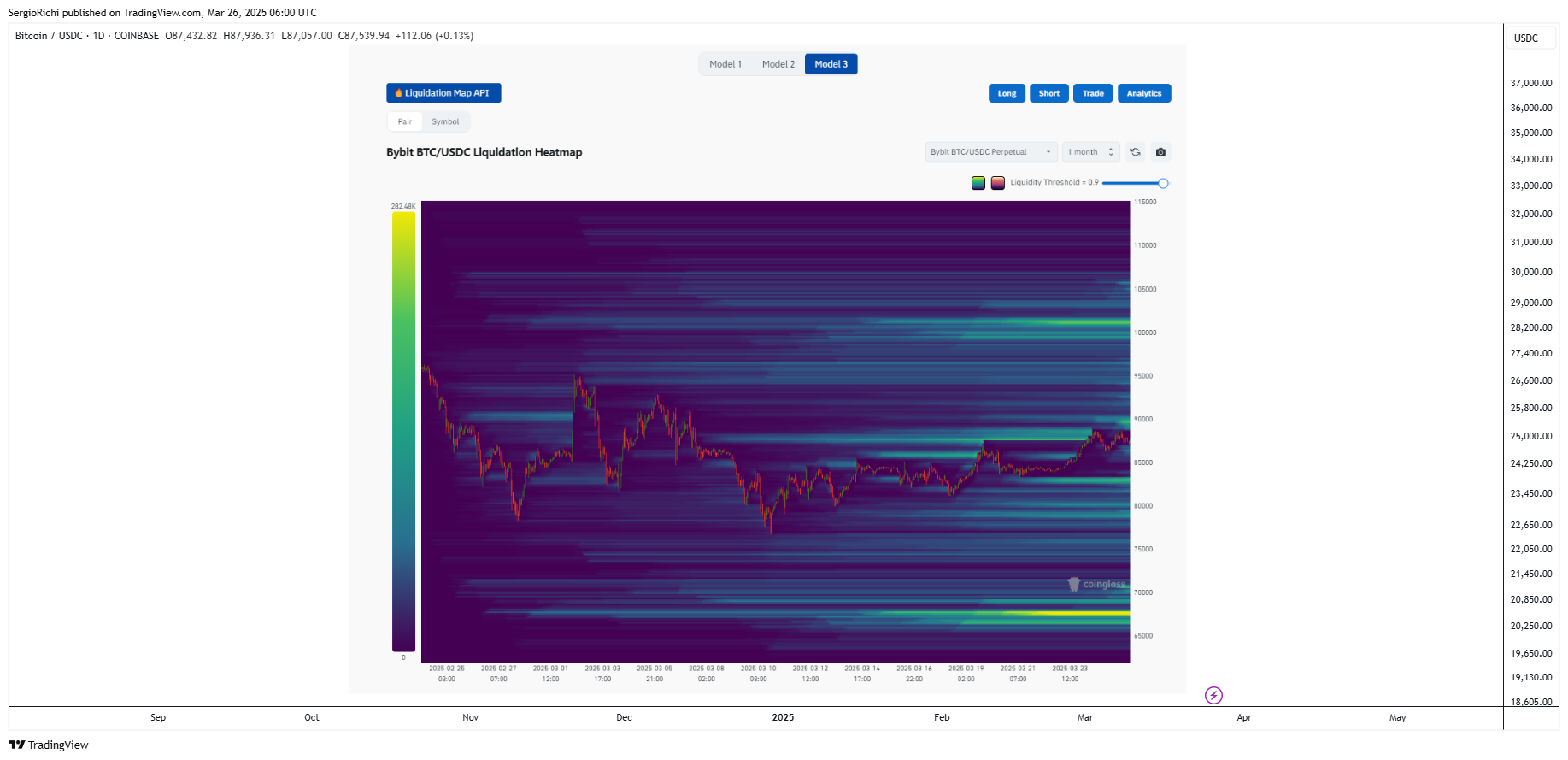The image size is (1568, 760).
Task: Click the TradingView logo
Action: click(49, 745)
